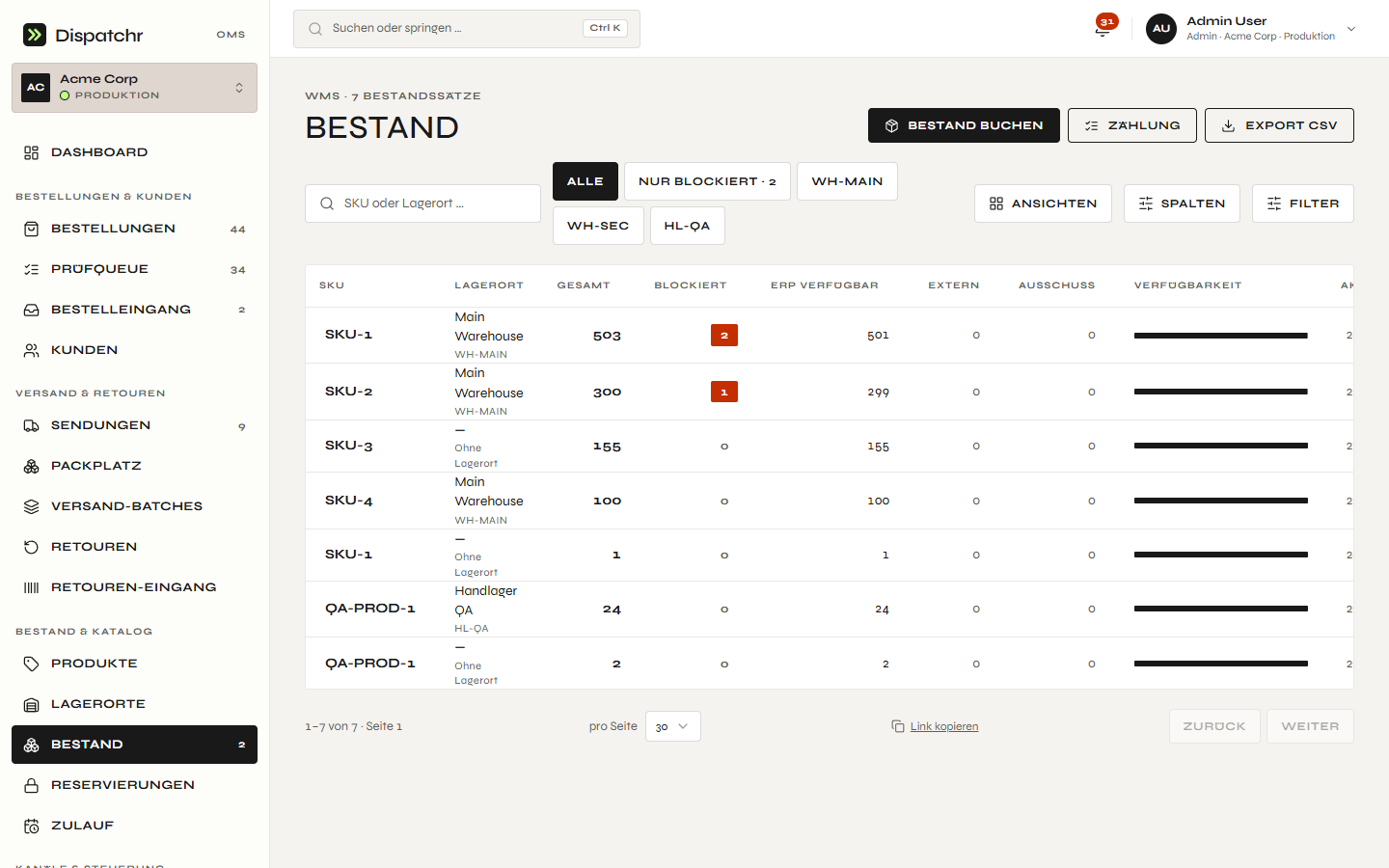Click the copy icon beside Link kopieren
The width and height of the screenshot is (1389, 868).
897,726
